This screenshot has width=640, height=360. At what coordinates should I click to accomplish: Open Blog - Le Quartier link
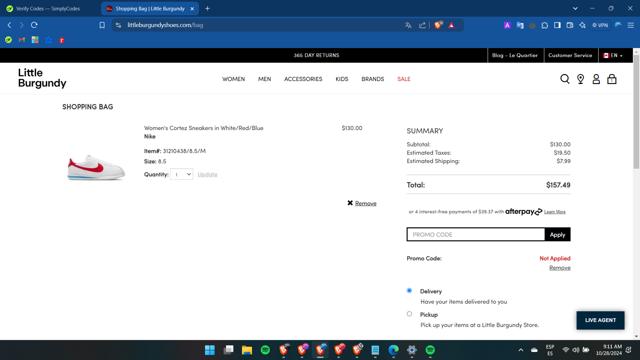[515, 55]
